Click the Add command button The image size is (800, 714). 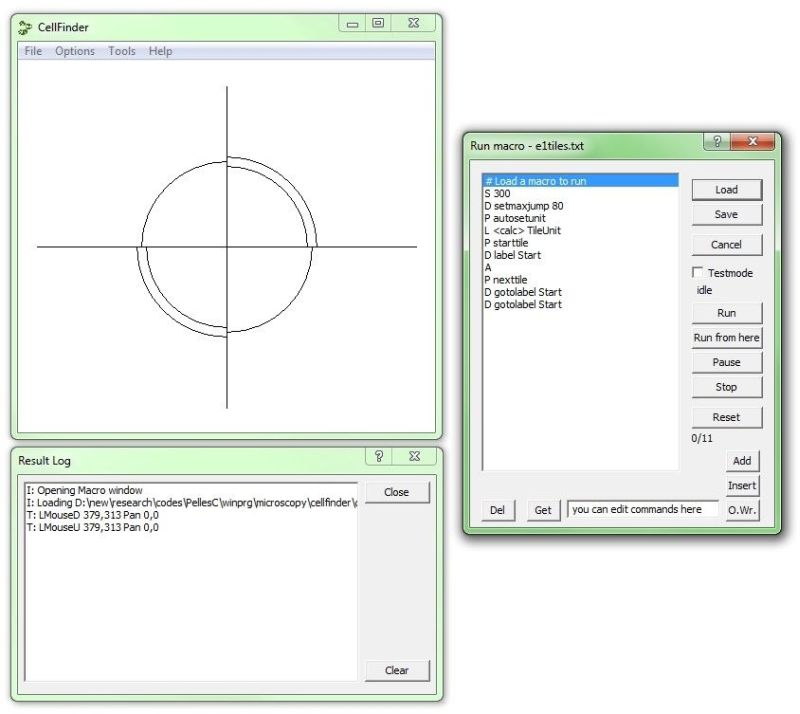742,461
